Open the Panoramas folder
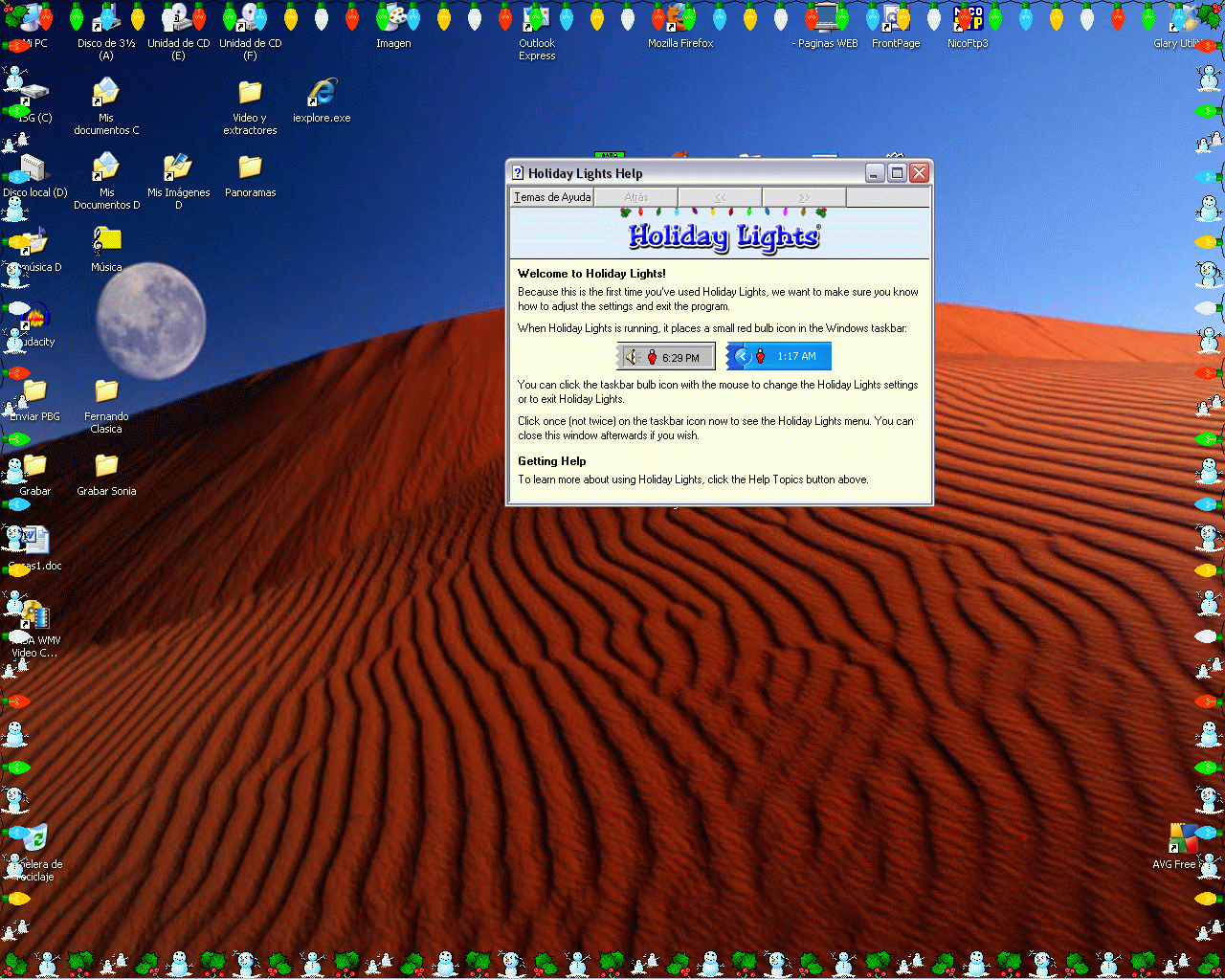1225x980 pixels. tap(250, 167)
